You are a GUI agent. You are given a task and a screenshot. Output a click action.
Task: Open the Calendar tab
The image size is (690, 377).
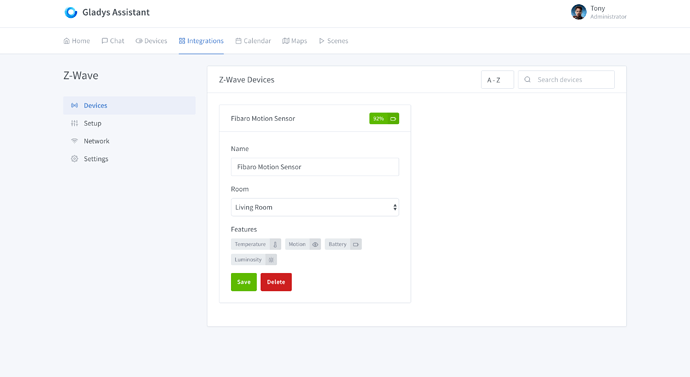253,41
